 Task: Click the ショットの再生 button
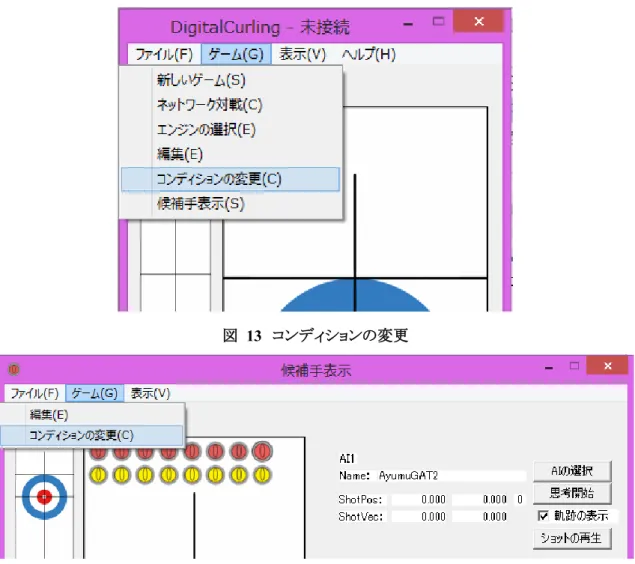(572, 538)
